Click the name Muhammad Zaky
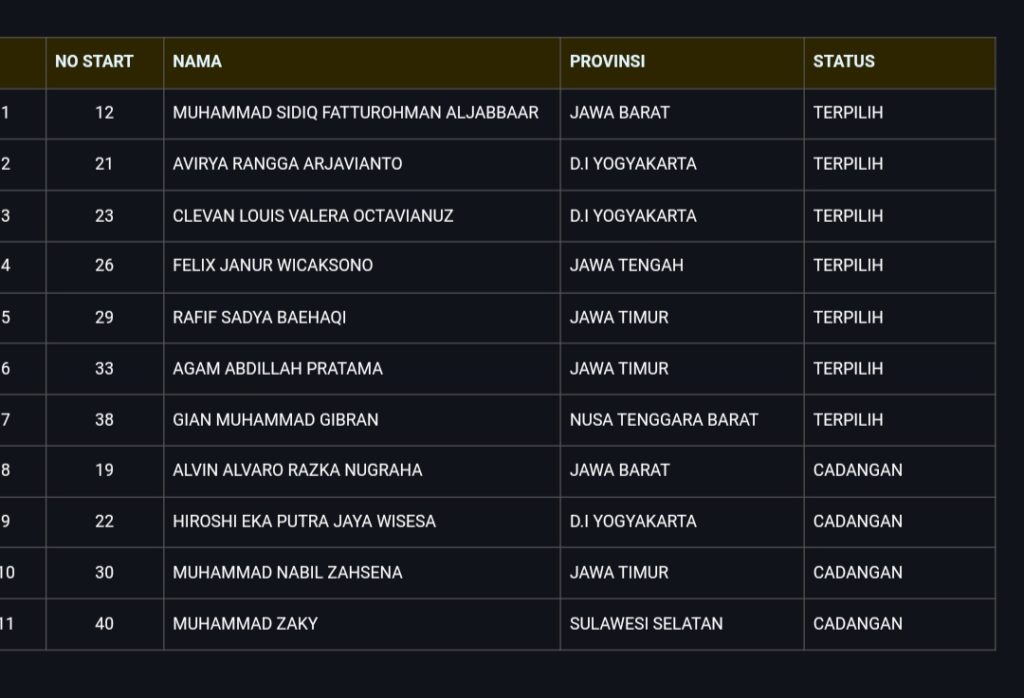This screenshot has height=698, width=1024. point(245,624)
